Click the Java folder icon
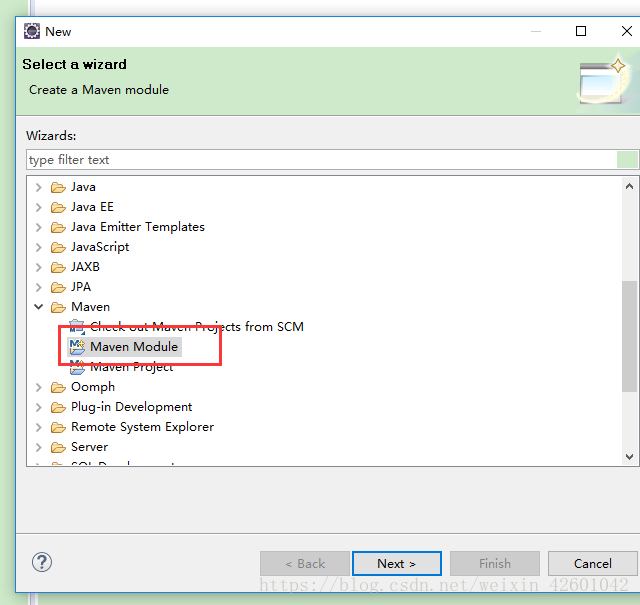Image resolution: width=640 pixels, height=605 pixels. click(58, 187)
